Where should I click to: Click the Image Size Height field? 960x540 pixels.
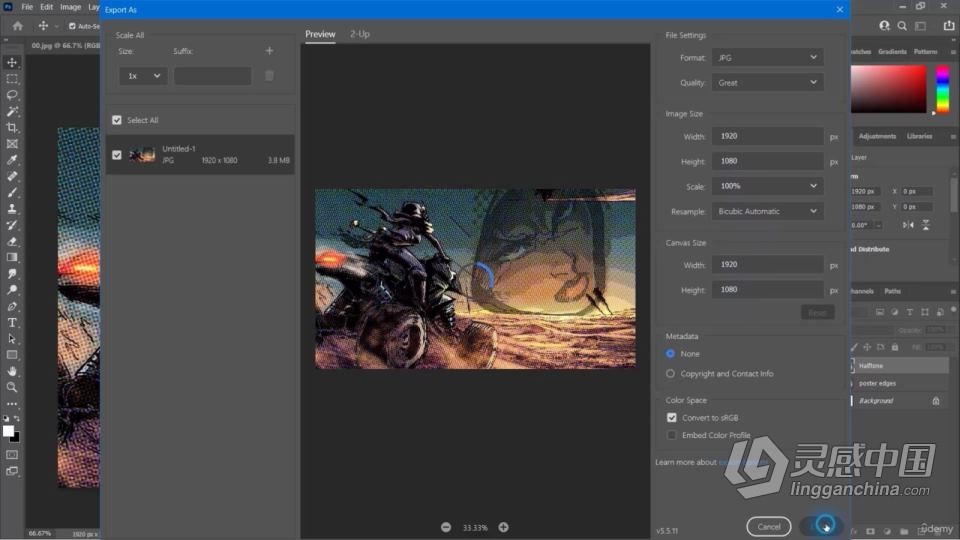[767, 161]
